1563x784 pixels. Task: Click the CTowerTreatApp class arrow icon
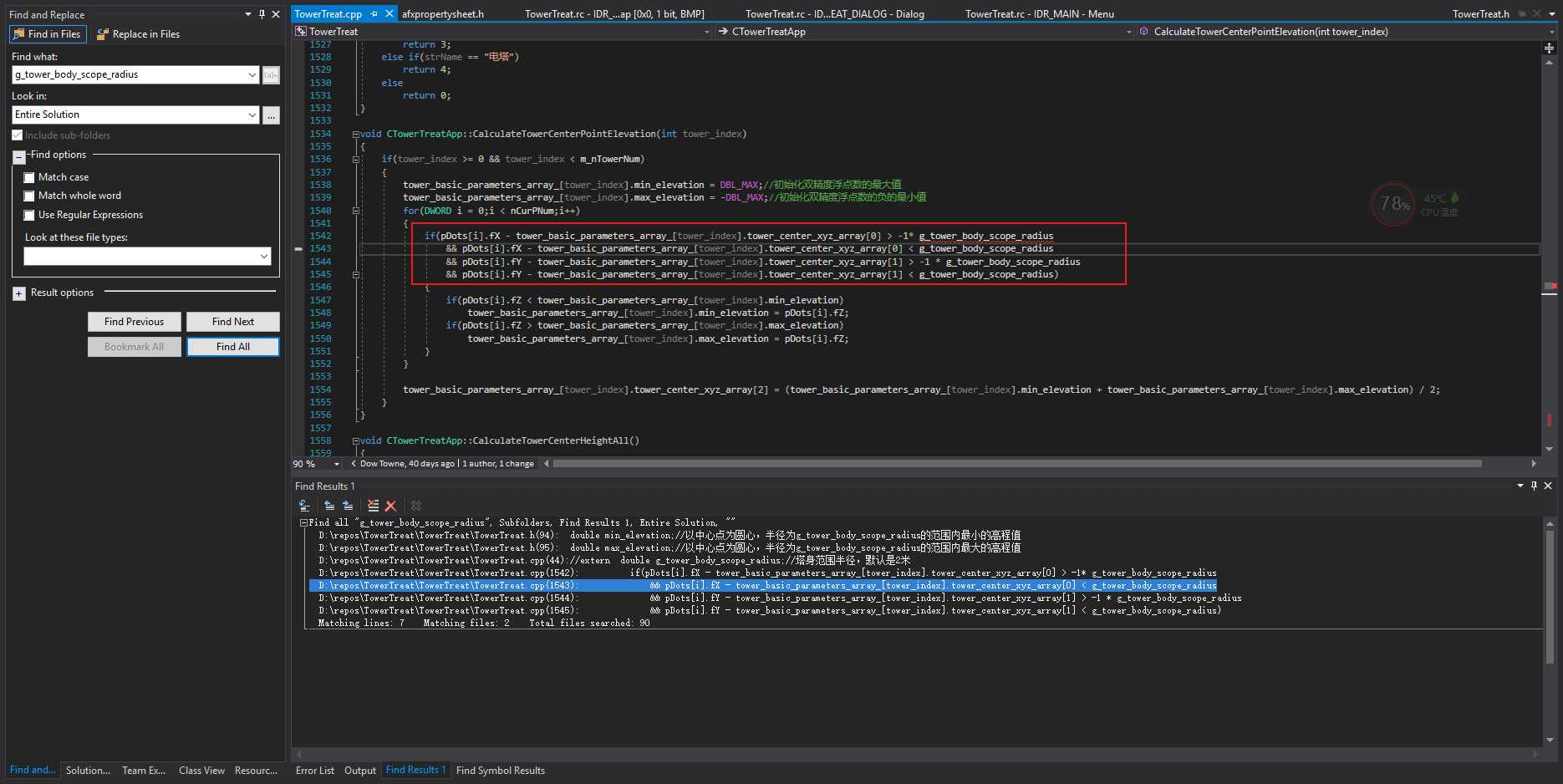tap(723, 32)
